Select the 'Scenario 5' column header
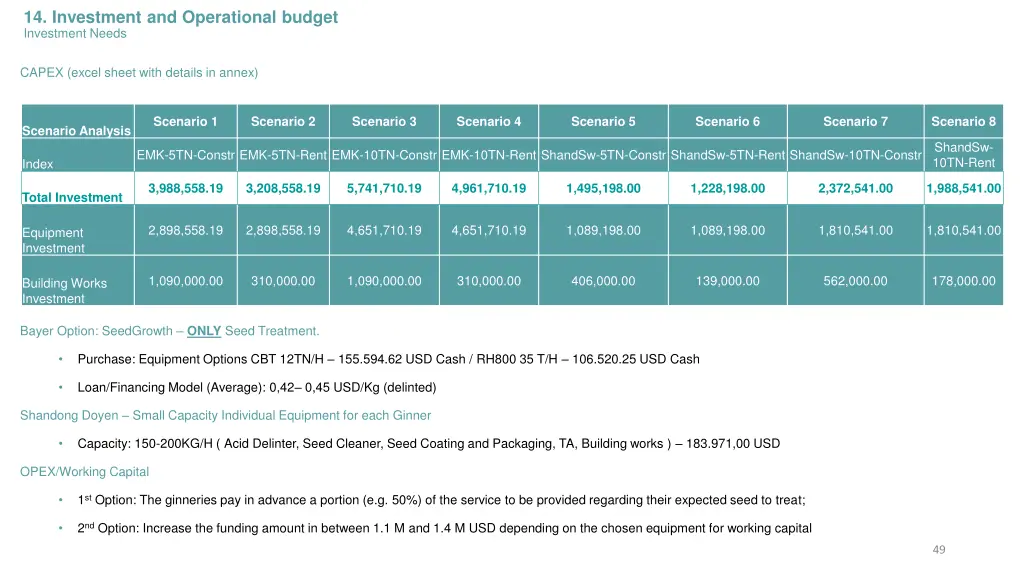This screenshot has height=576, width=1024. 603,121
